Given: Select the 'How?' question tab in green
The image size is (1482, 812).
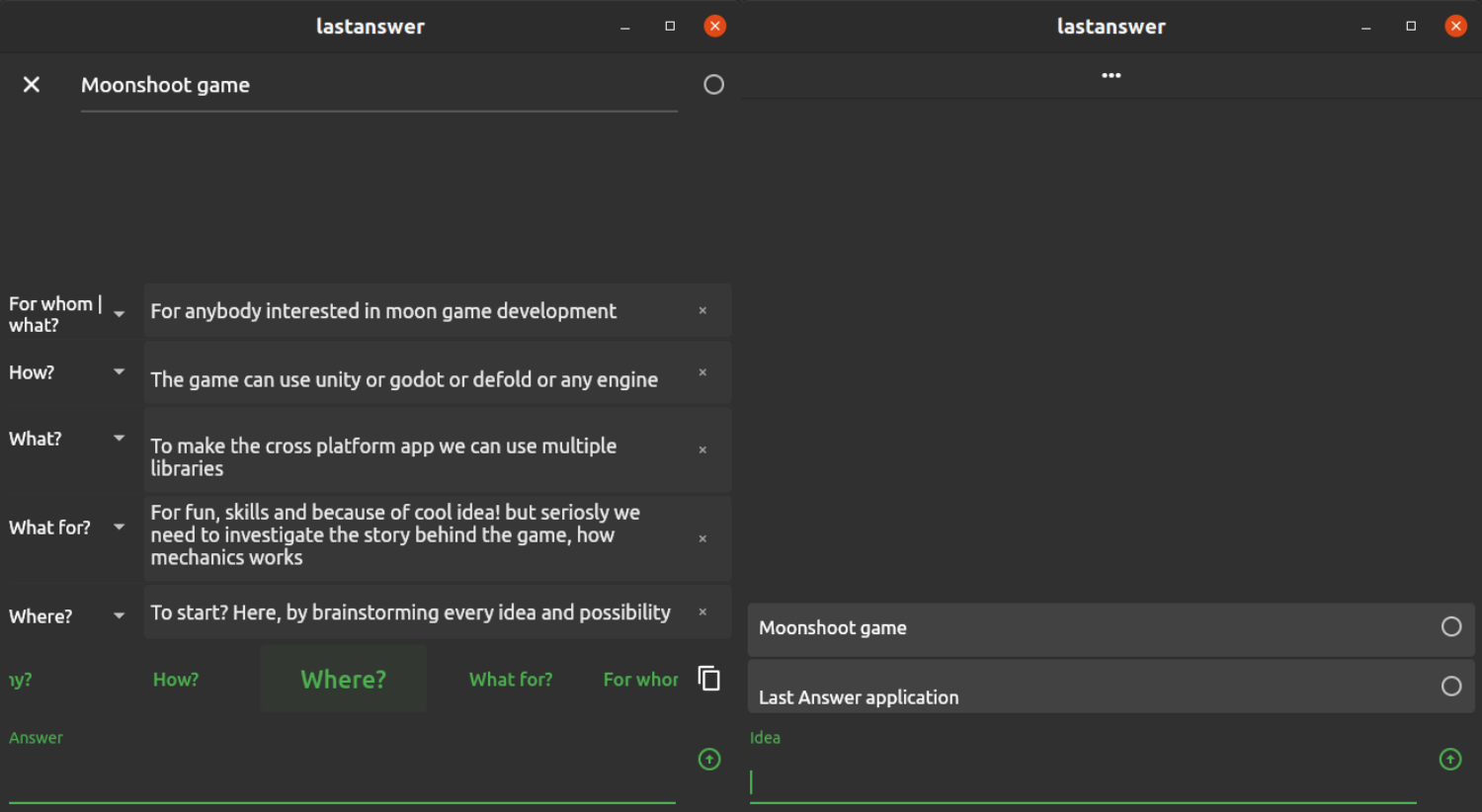Looking at the screenshot, I should click(176, 680).
